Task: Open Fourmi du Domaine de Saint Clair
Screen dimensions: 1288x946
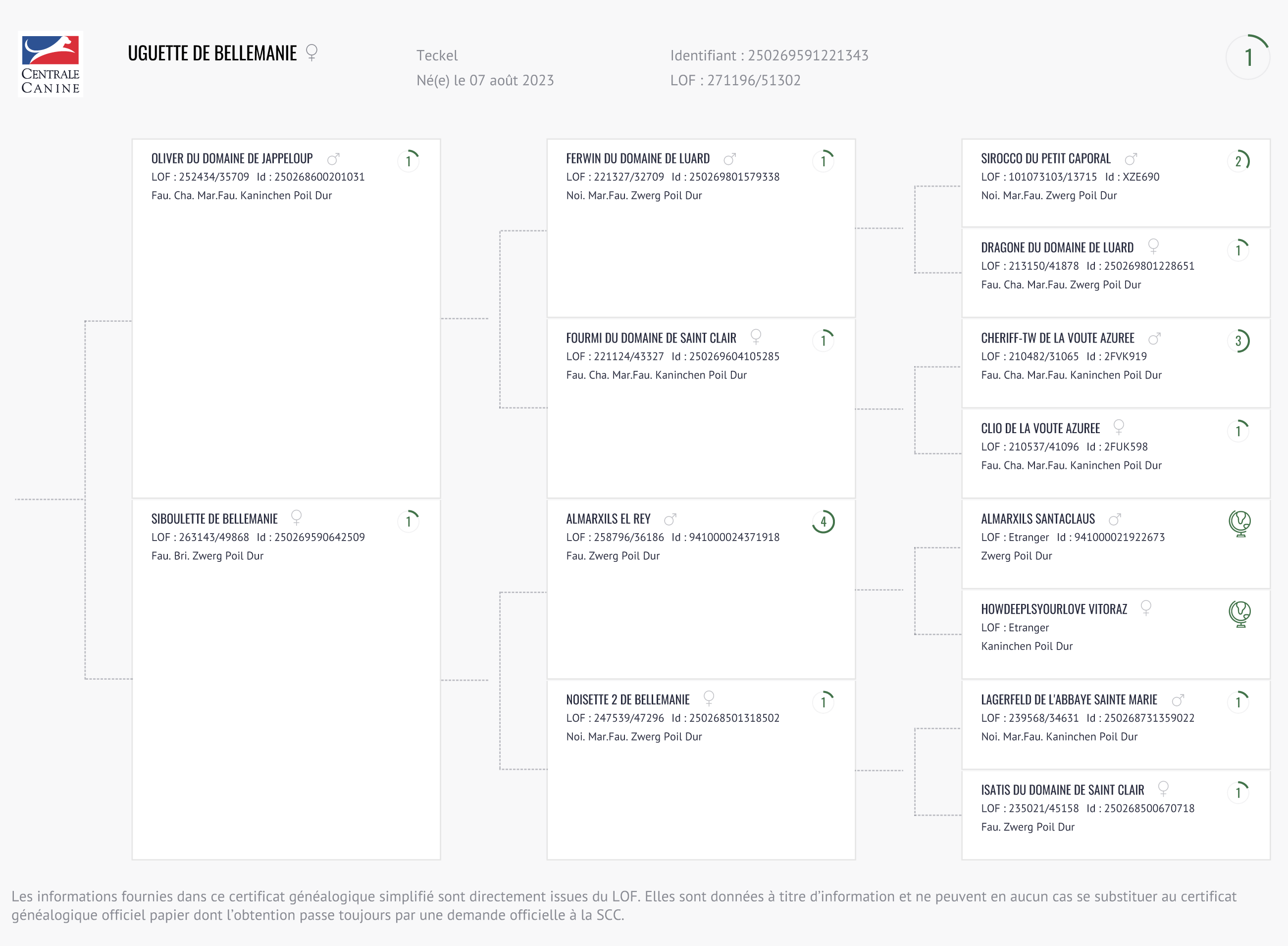Action: (651, 339)
